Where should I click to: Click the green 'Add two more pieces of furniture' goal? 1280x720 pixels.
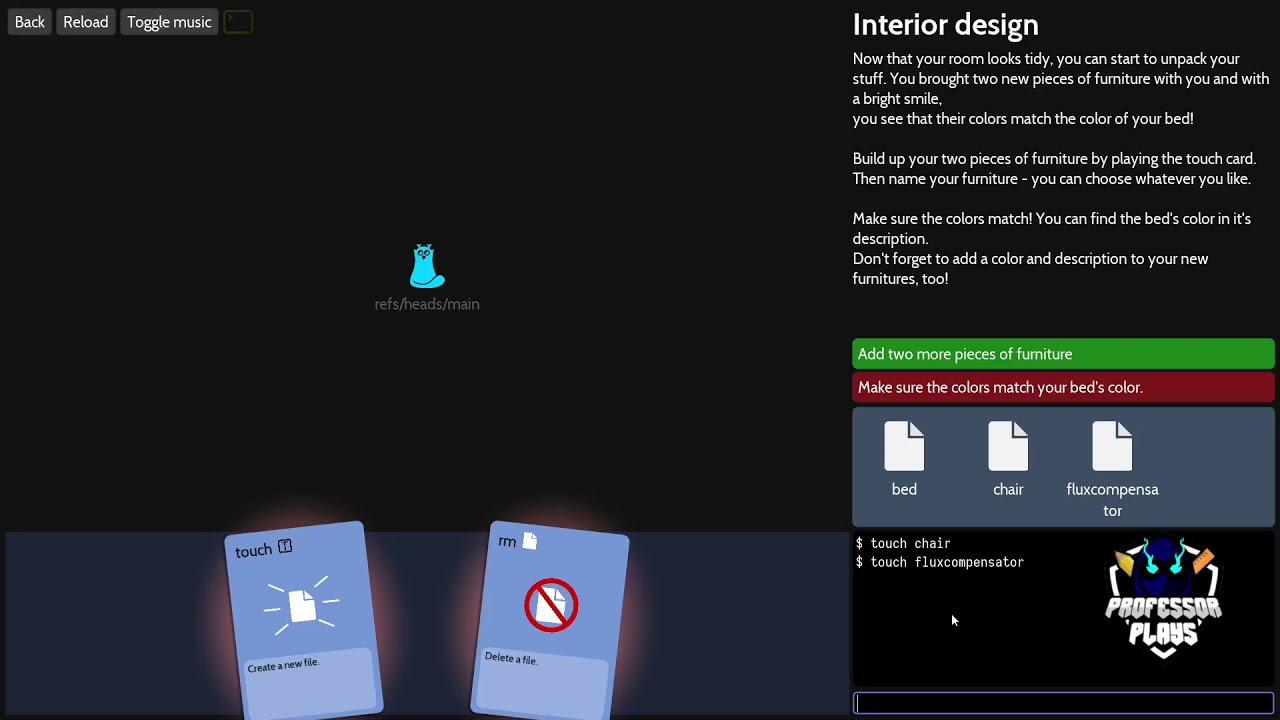(1063, 354)
